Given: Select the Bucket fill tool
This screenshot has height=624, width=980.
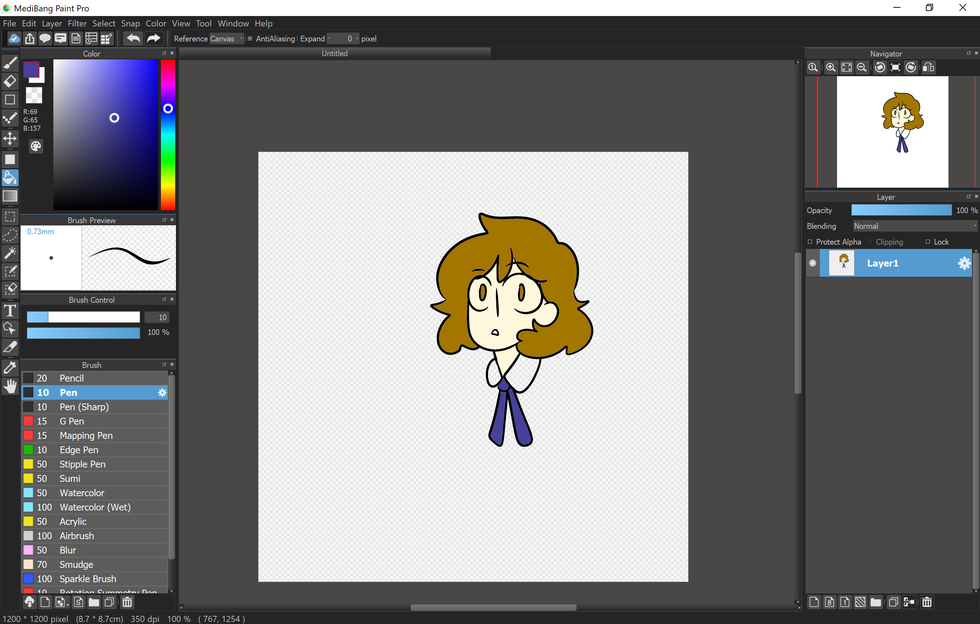Looking at the screenshot, I should (x=10, y=178).
